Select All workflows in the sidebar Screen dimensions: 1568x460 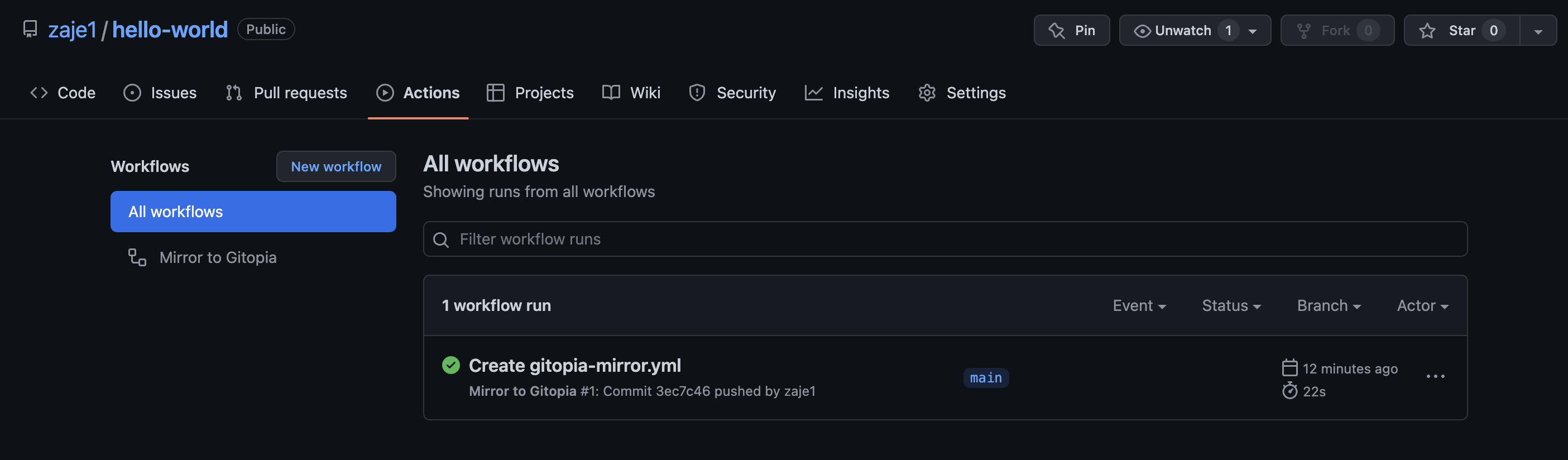tap(253, 211)
